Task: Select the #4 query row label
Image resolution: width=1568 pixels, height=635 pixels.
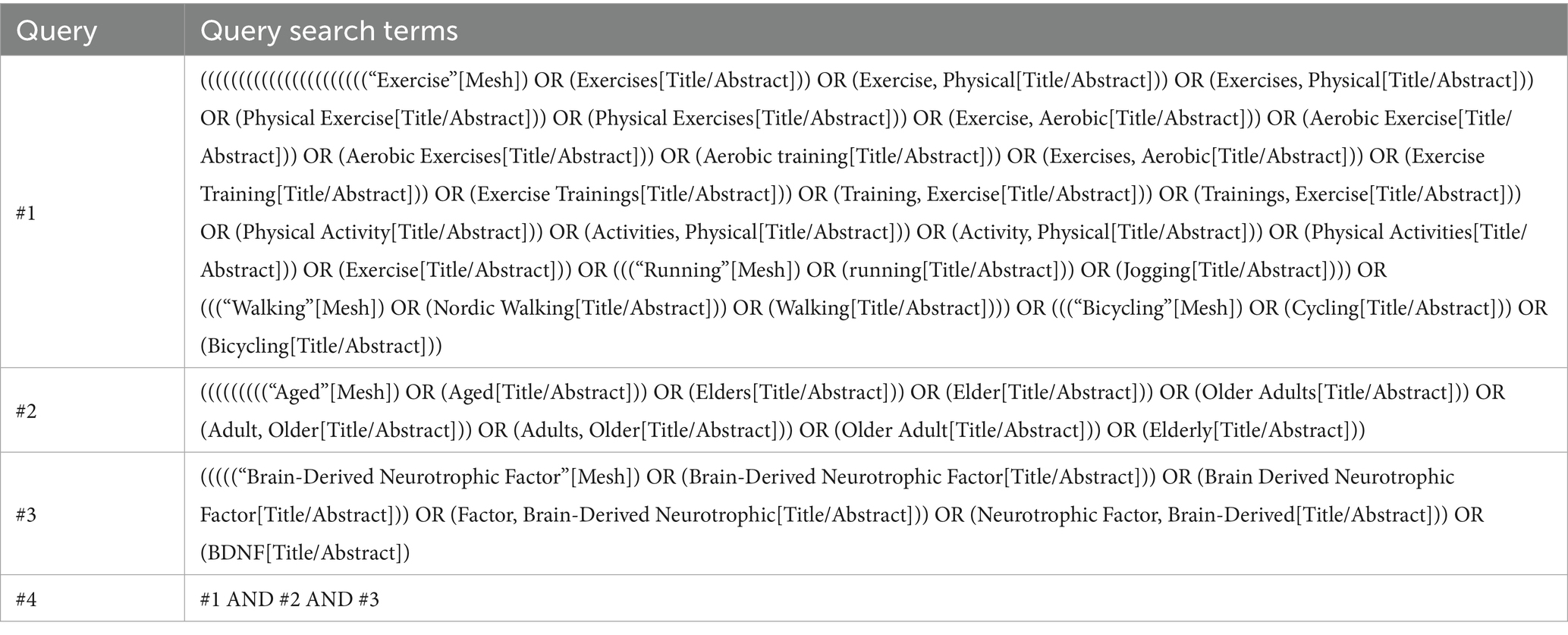Action: (27, 600)
